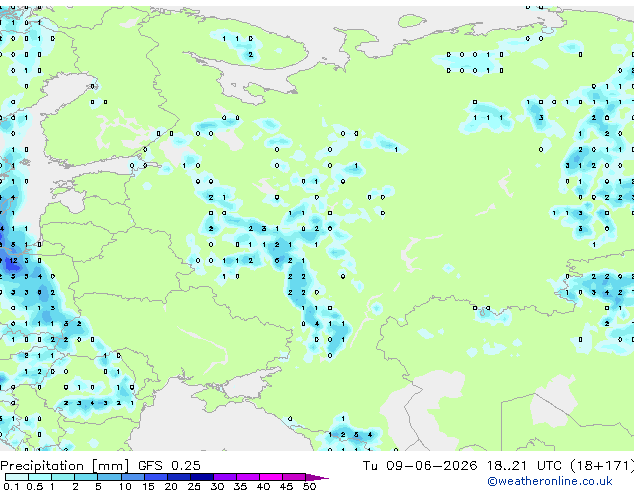Click the 25–30 mm navy legend swatch
Viewport: 634px width, 490px height.
(x=201, y=477)
